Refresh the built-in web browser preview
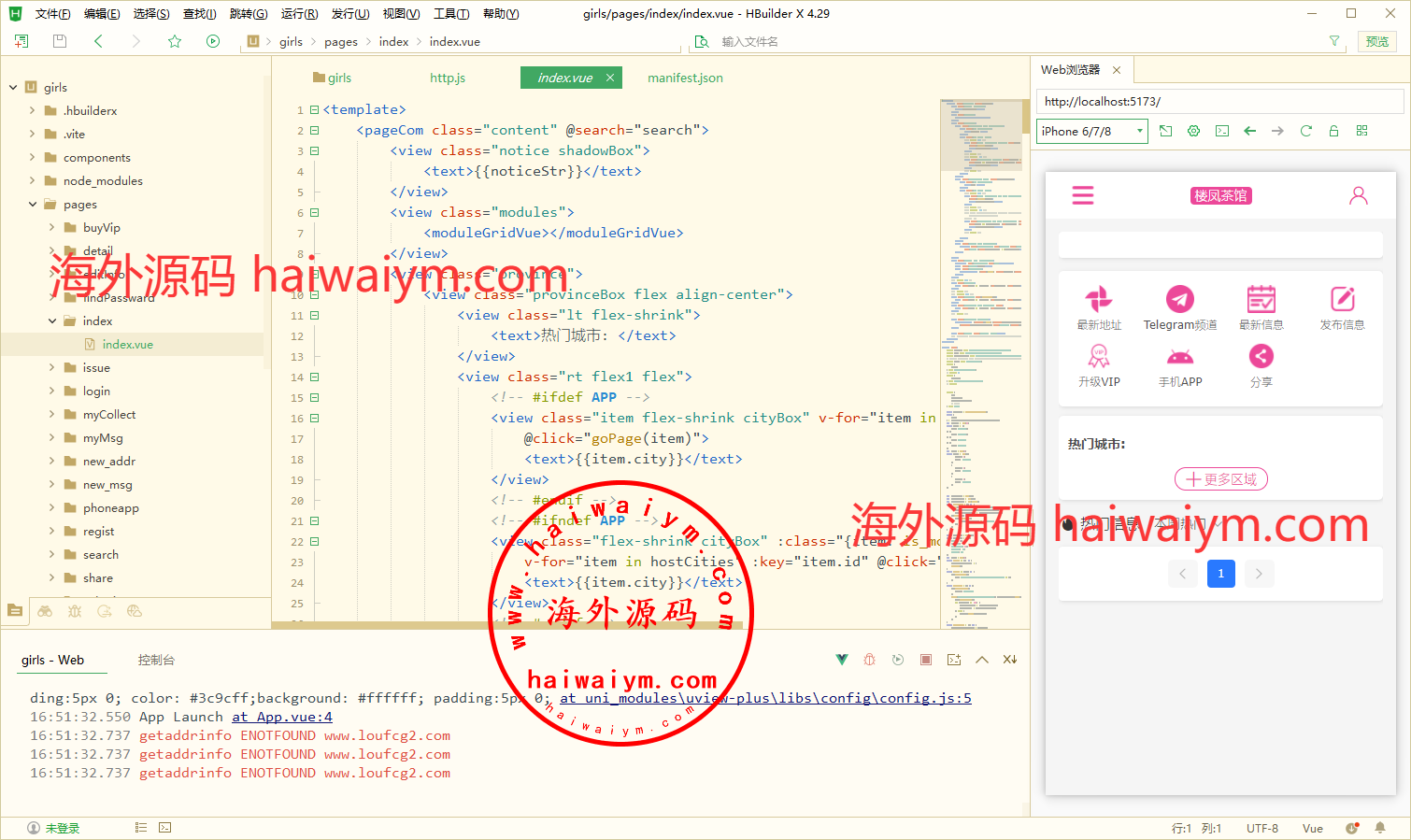The image size is (1411, 840). (1305, 131)
